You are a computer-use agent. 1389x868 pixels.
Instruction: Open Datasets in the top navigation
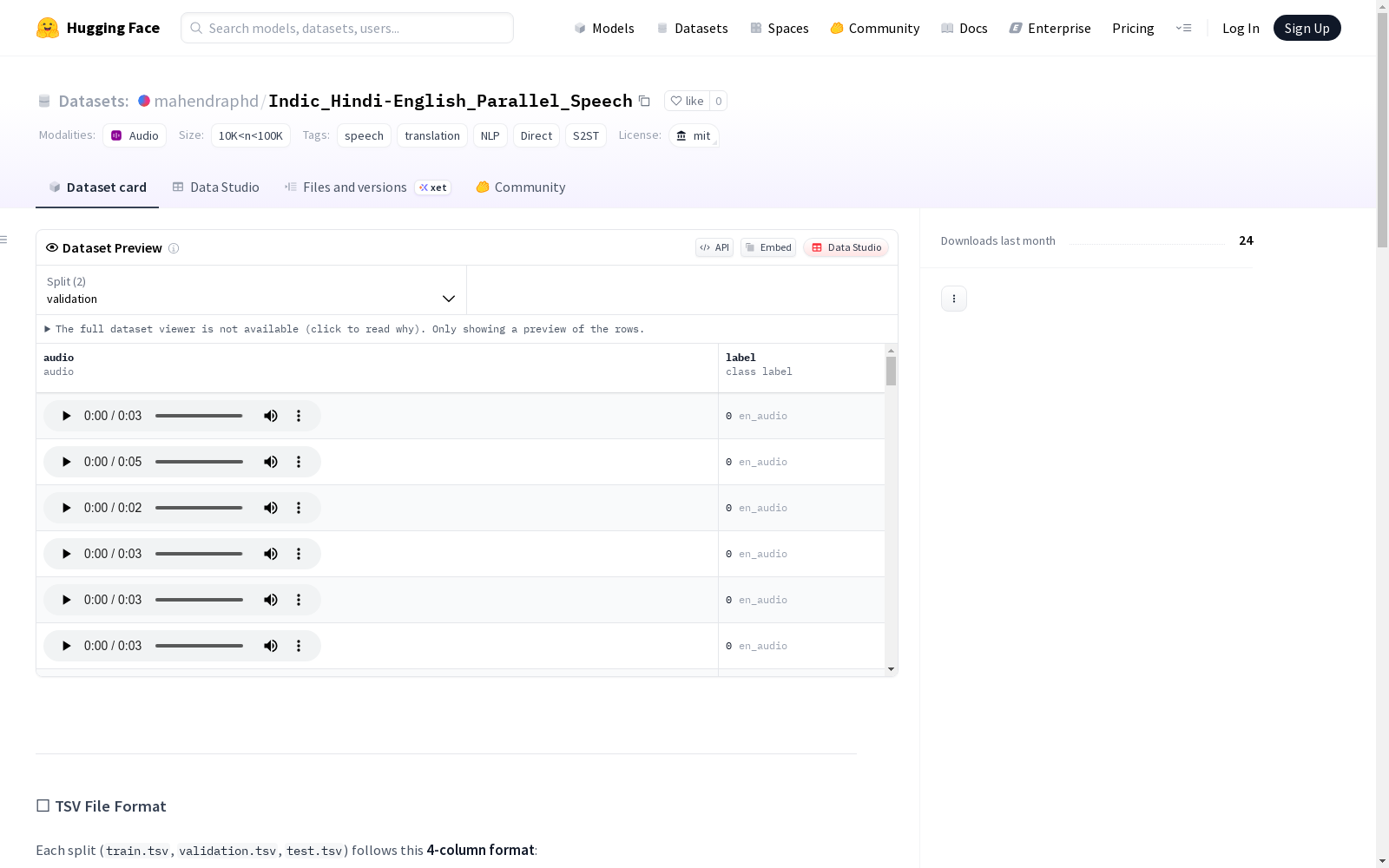click(692, 28)
